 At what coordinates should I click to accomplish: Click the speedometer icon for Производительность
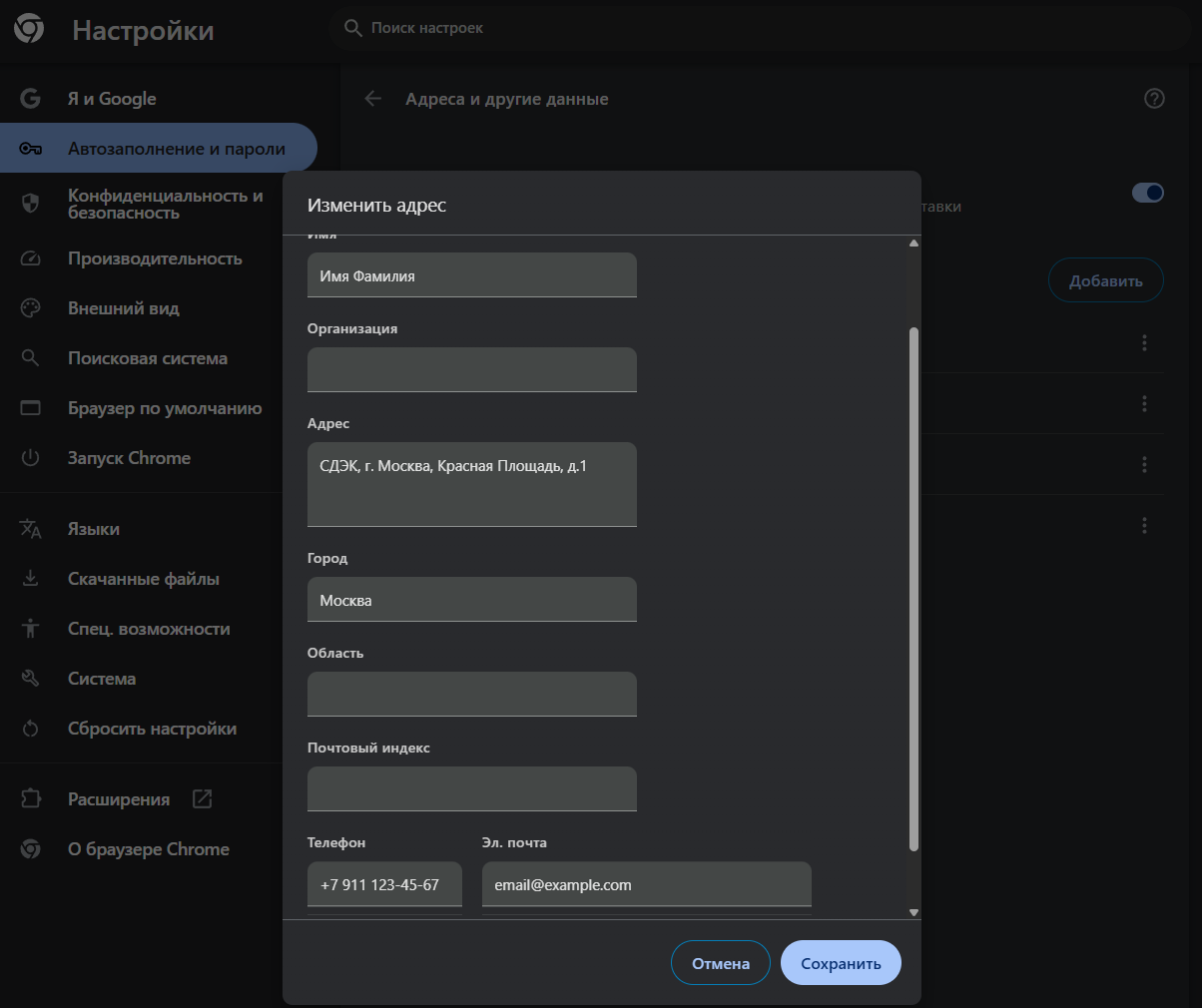point(31,258)
